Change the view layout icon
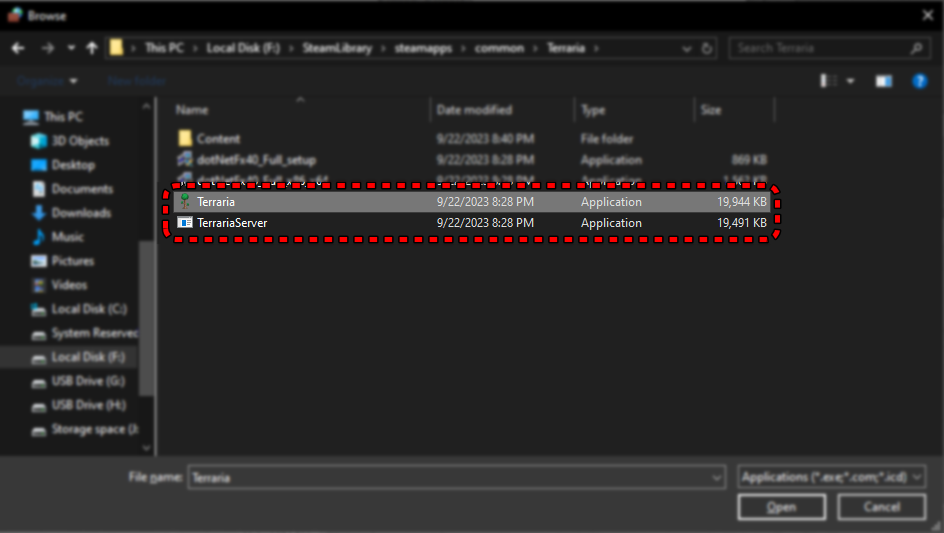 pyautogui.click(x=828, y=81)
